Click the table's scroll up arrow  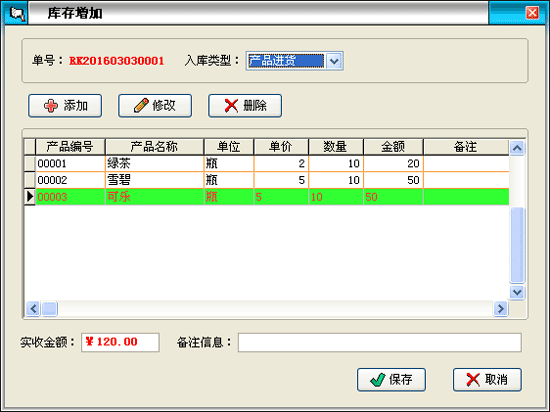tap(517, 148)
